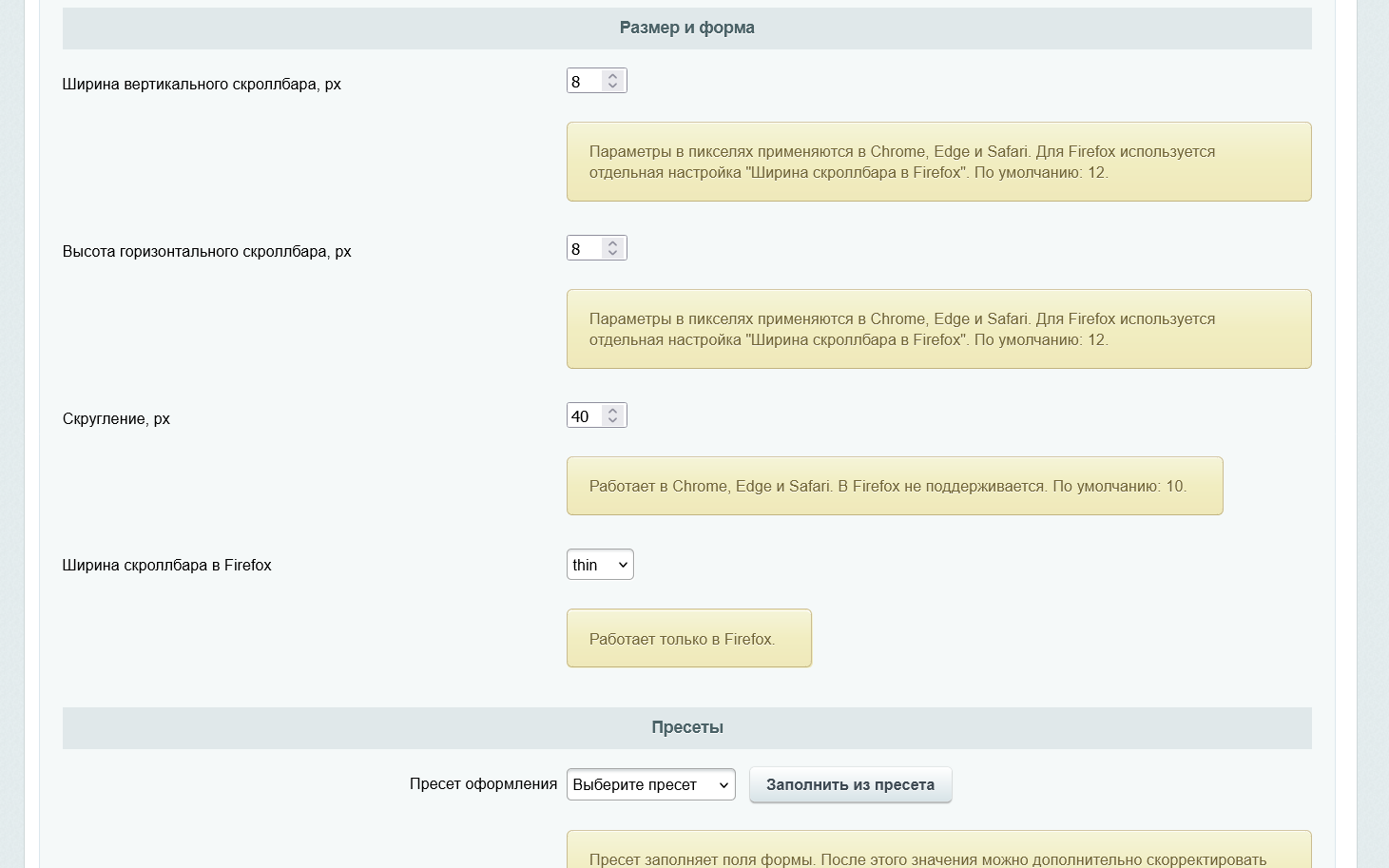Click the Размер и форма section header
Image resolution: width=1389 pixels, height=868 pixels.
tap(687, 28)
